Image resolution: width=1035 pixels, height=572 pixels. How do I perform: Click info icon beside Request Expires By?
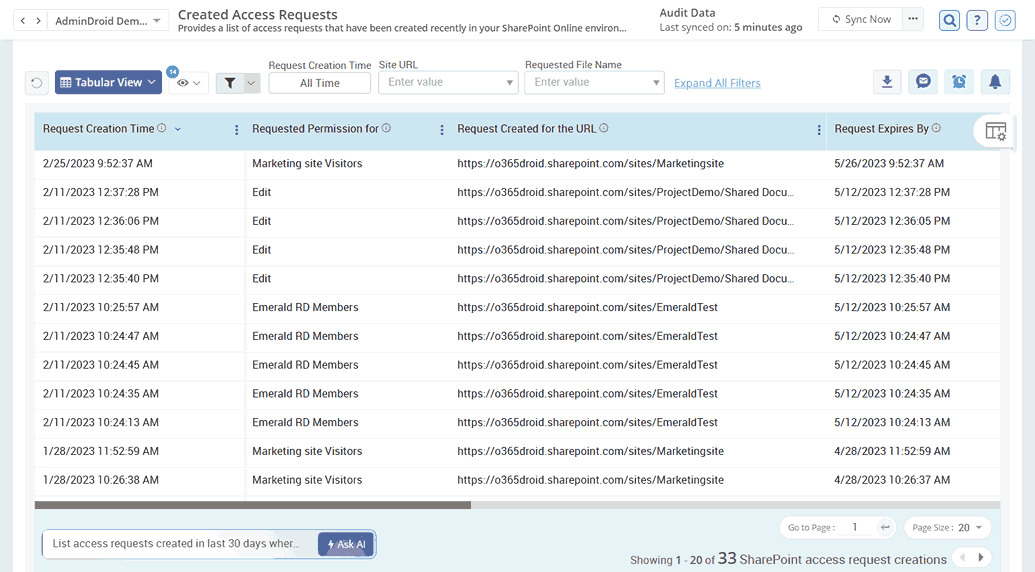[936, 129]
